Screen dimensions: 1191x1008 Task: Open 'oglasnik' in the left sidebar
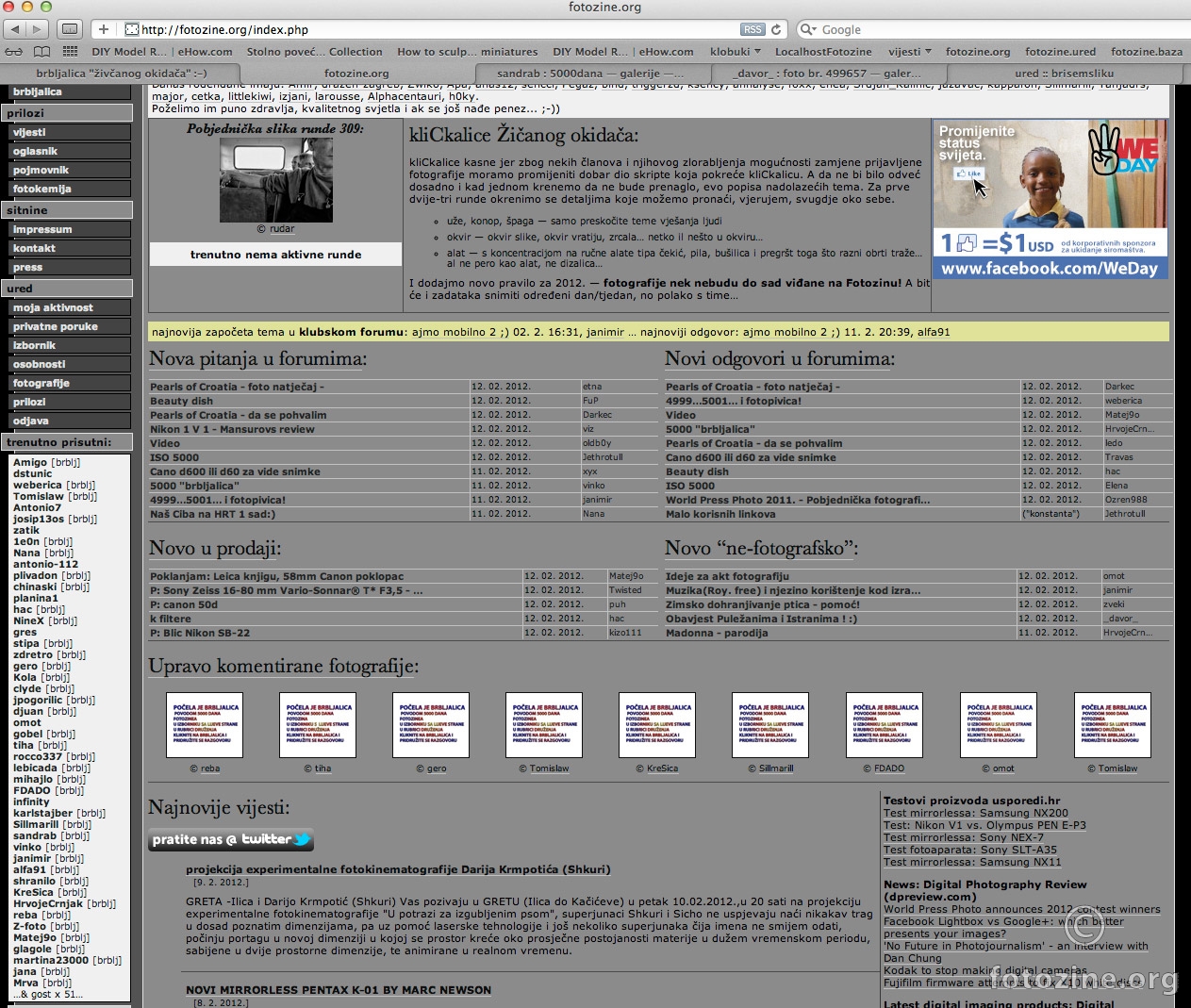71,152
